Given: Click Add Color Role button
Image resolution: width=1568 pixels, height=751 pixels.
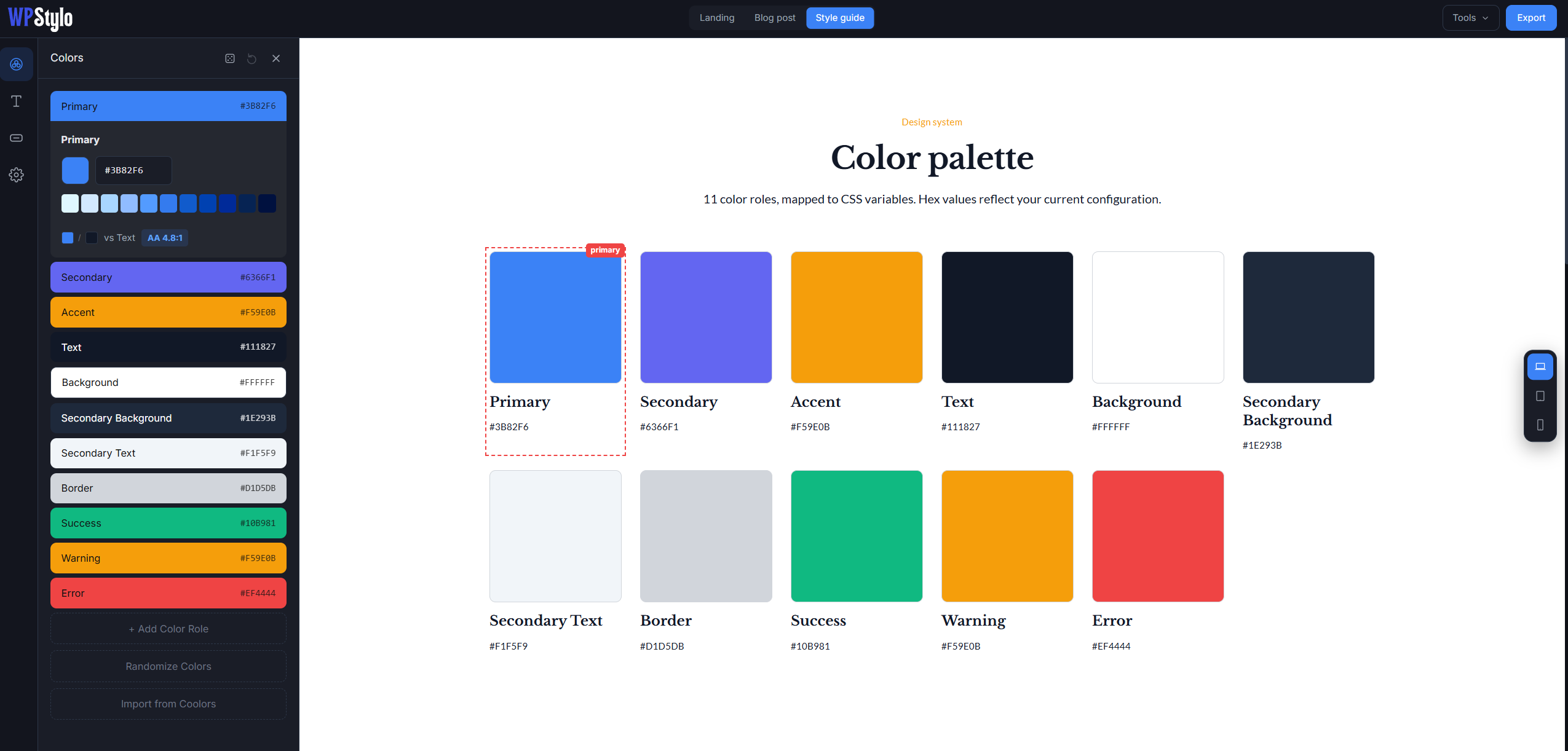Looking at the screenshot, I should [168, 629].
